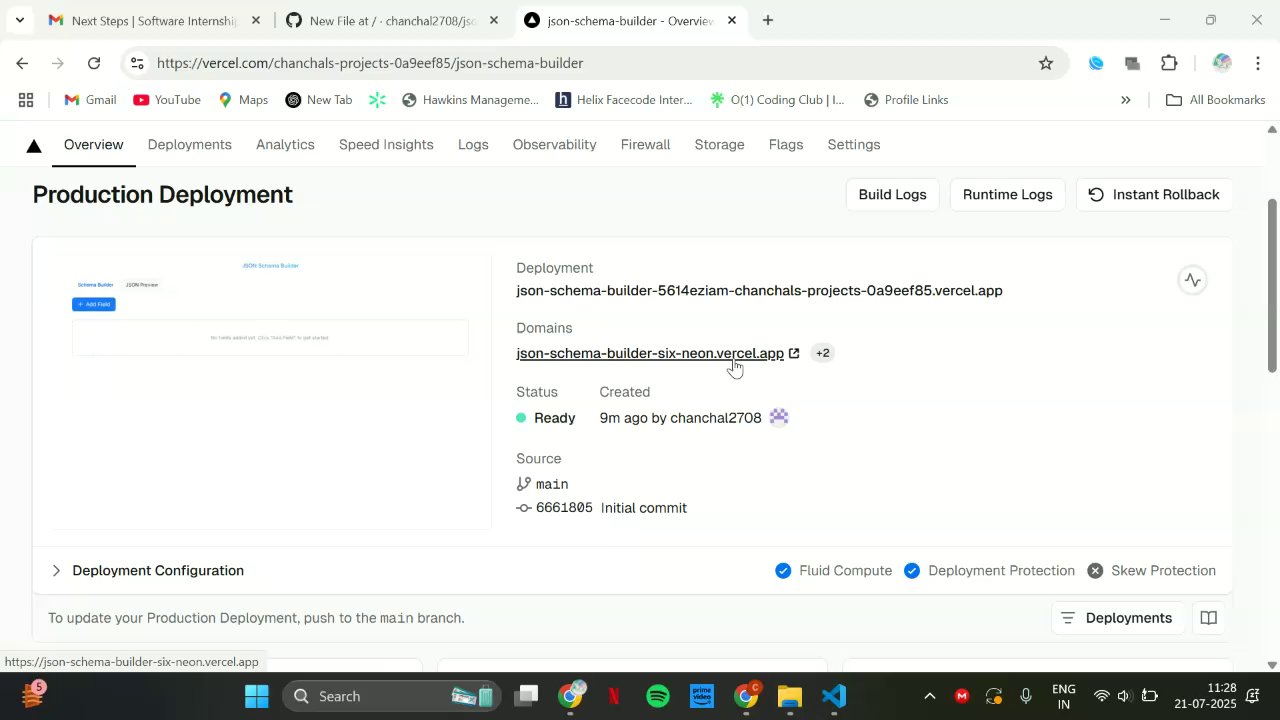Switch to GitHub New File tab
Viewport: 1280px width, 720px height.
392,20
